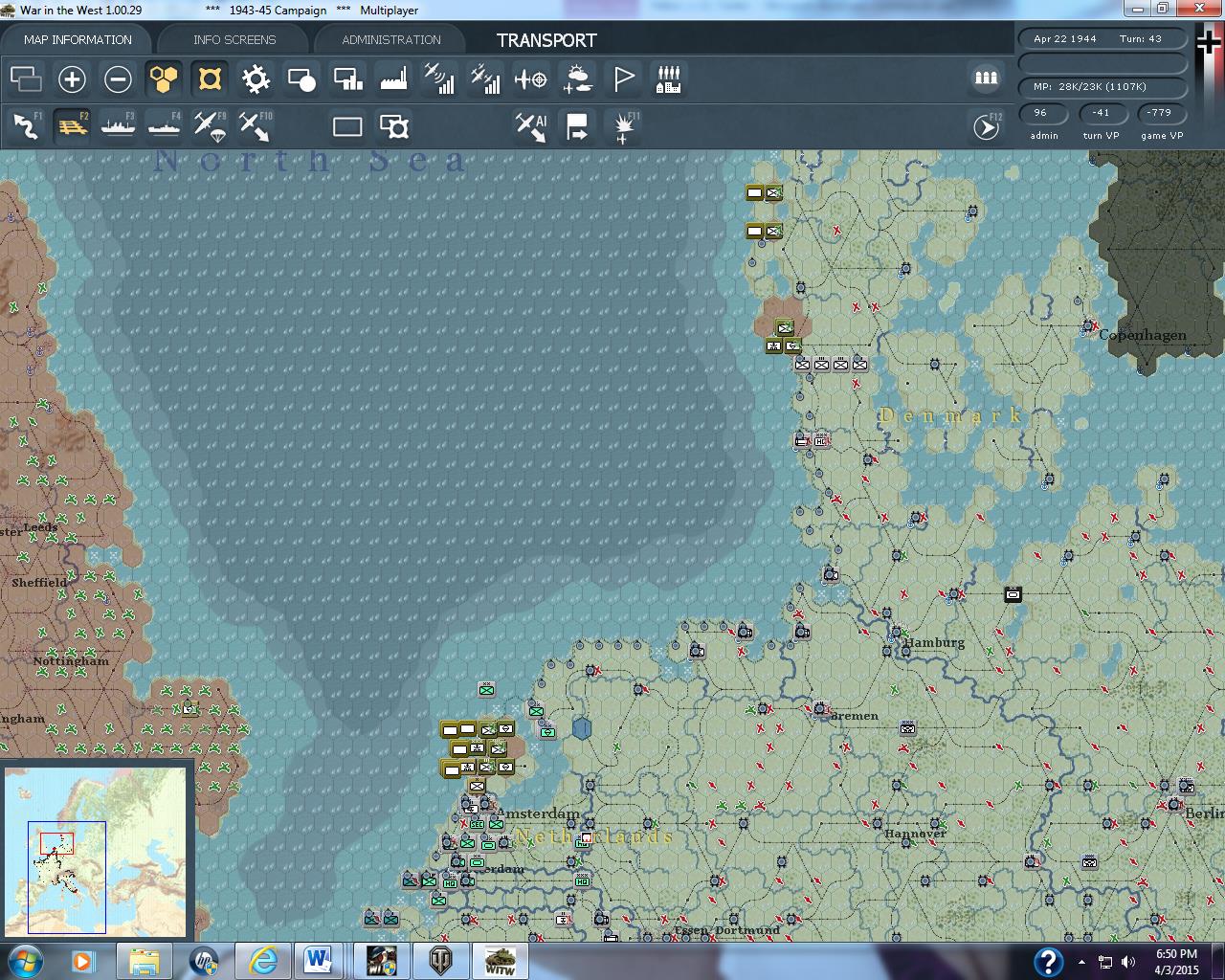Click the admin points value 96
This screenshot has width=1225, height=980.
[1041, 112]
